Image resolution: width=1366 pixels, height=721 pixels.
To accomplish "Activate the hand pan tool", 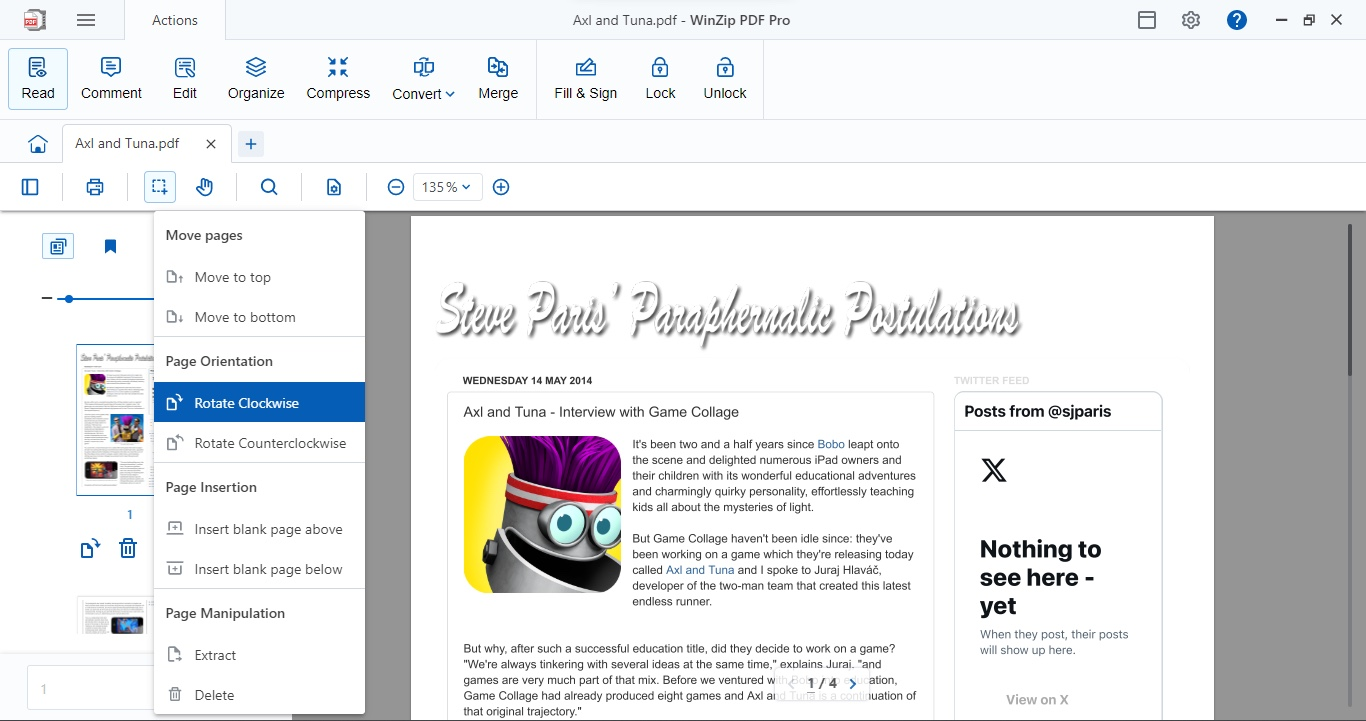I will [x=204, y=187].
